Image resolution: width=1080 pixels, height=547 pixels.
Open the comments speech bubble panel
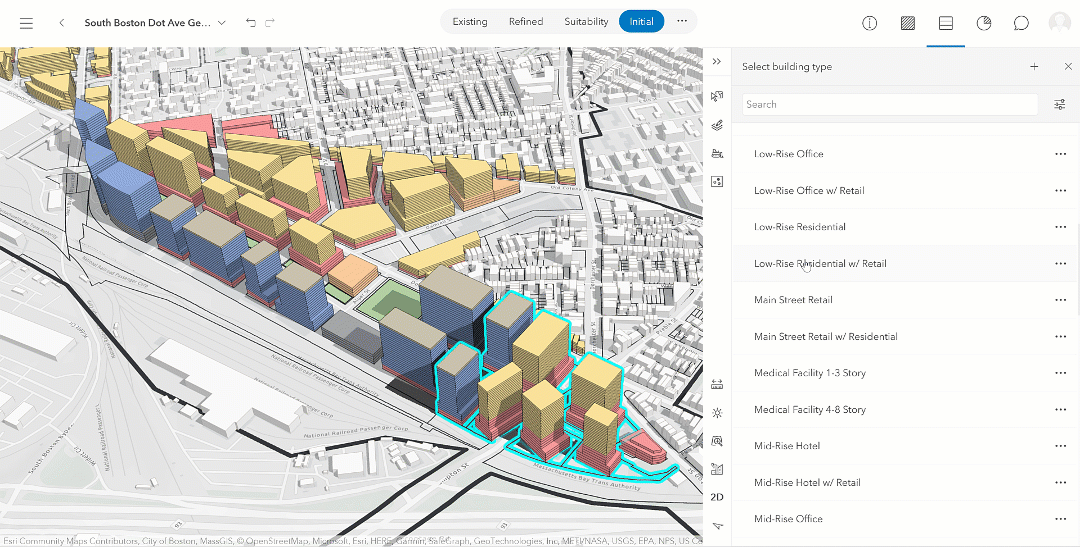tap(1021, 22)
